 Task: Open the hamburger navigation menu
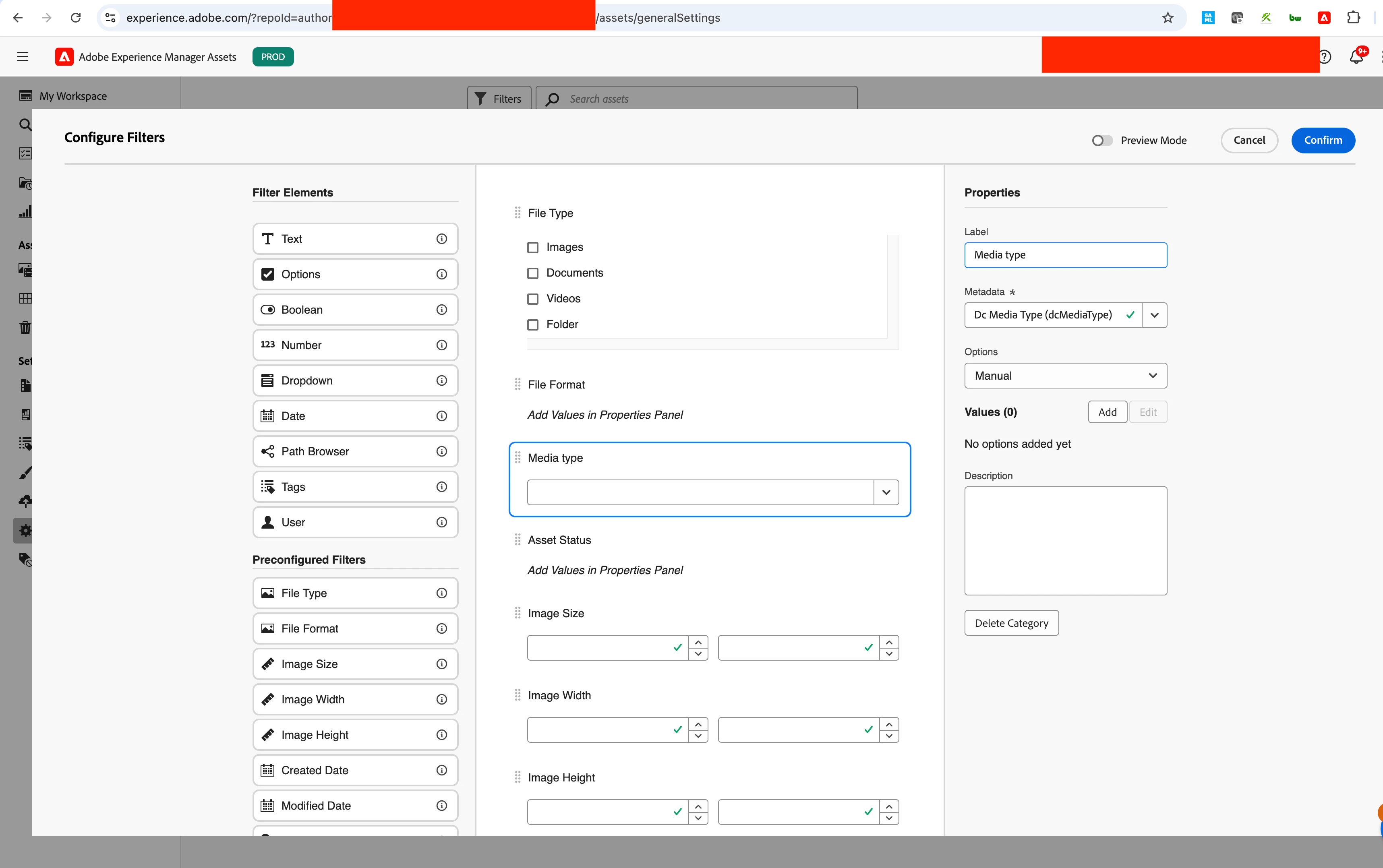pos(23,57)
